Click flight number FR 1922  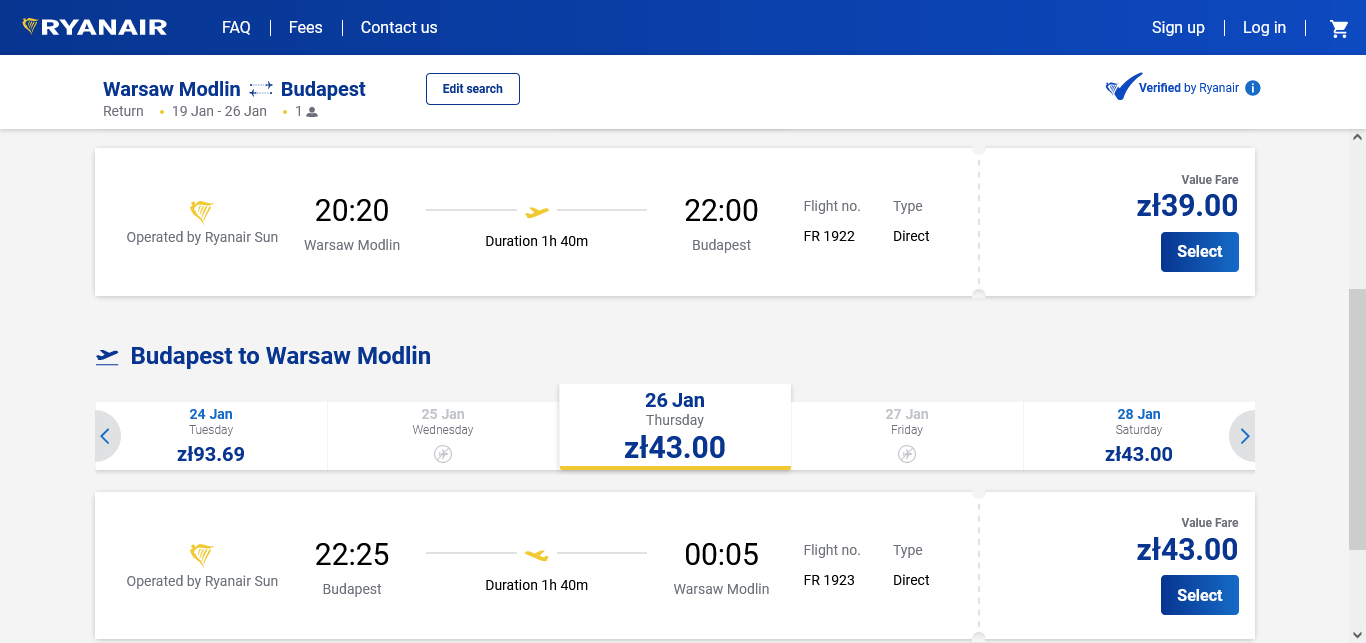point(829,236)
